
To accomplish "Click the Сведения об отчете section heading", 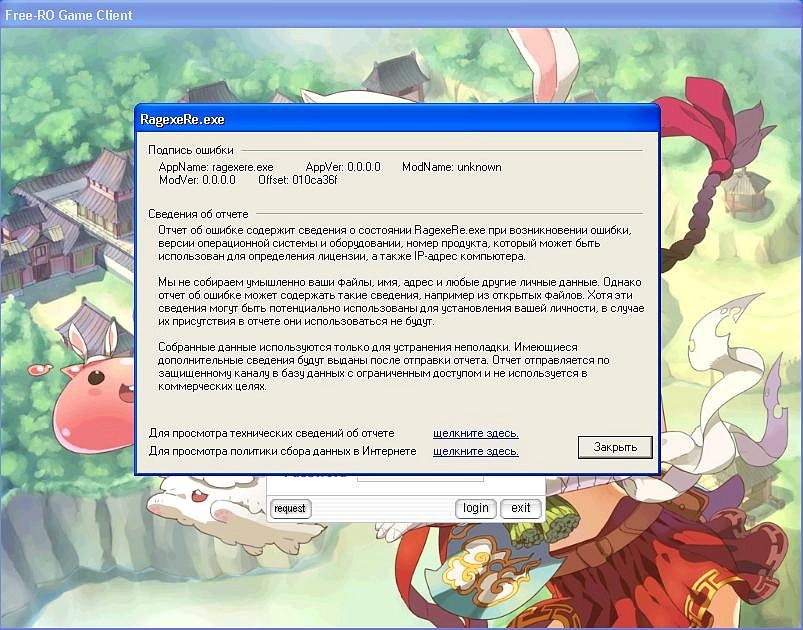I will click(198, 214).
